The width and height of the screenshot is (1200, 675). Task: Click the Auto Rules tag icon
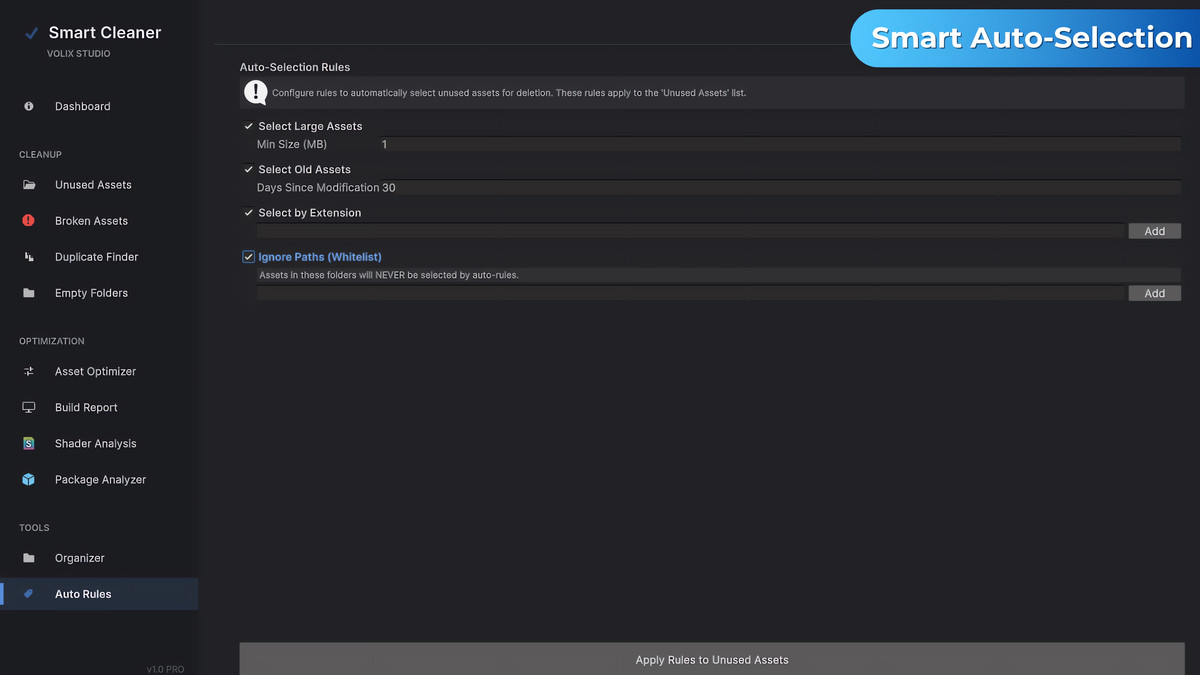pos(27,593)
